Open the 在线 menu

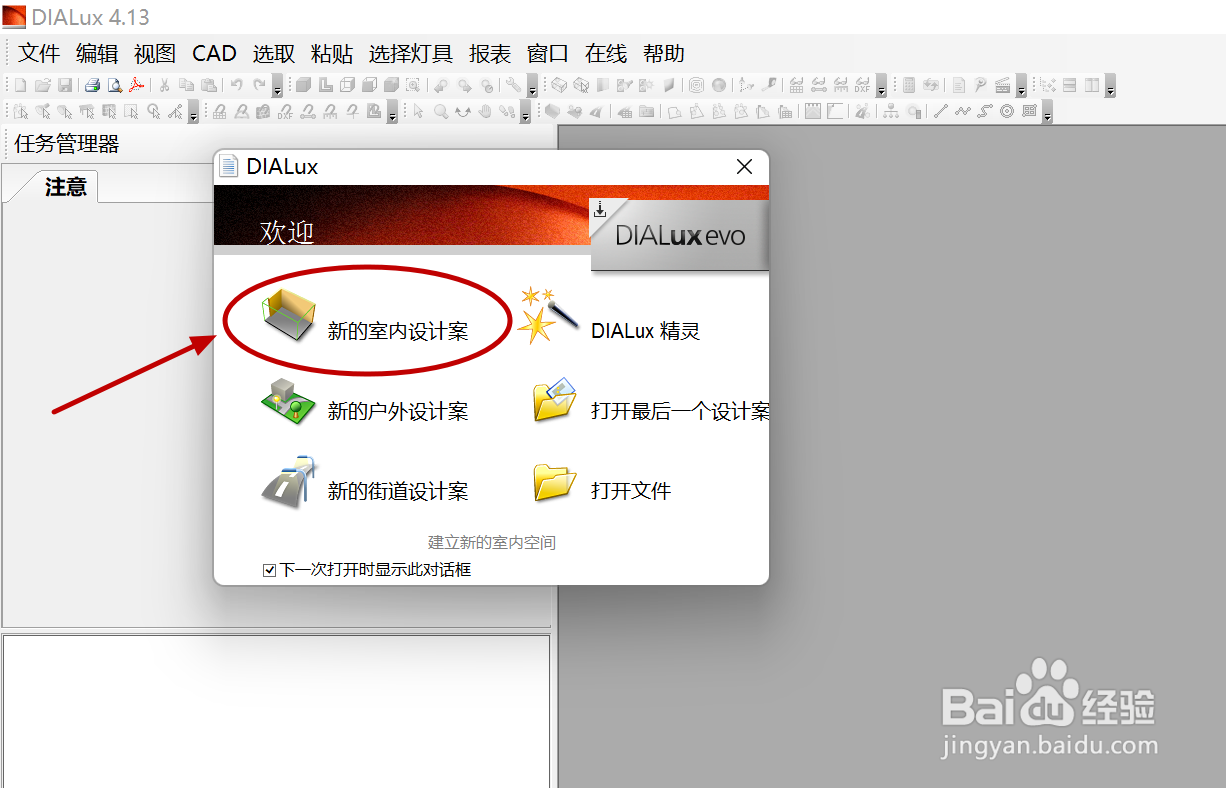pyautogui.click(x=606, y=53)
